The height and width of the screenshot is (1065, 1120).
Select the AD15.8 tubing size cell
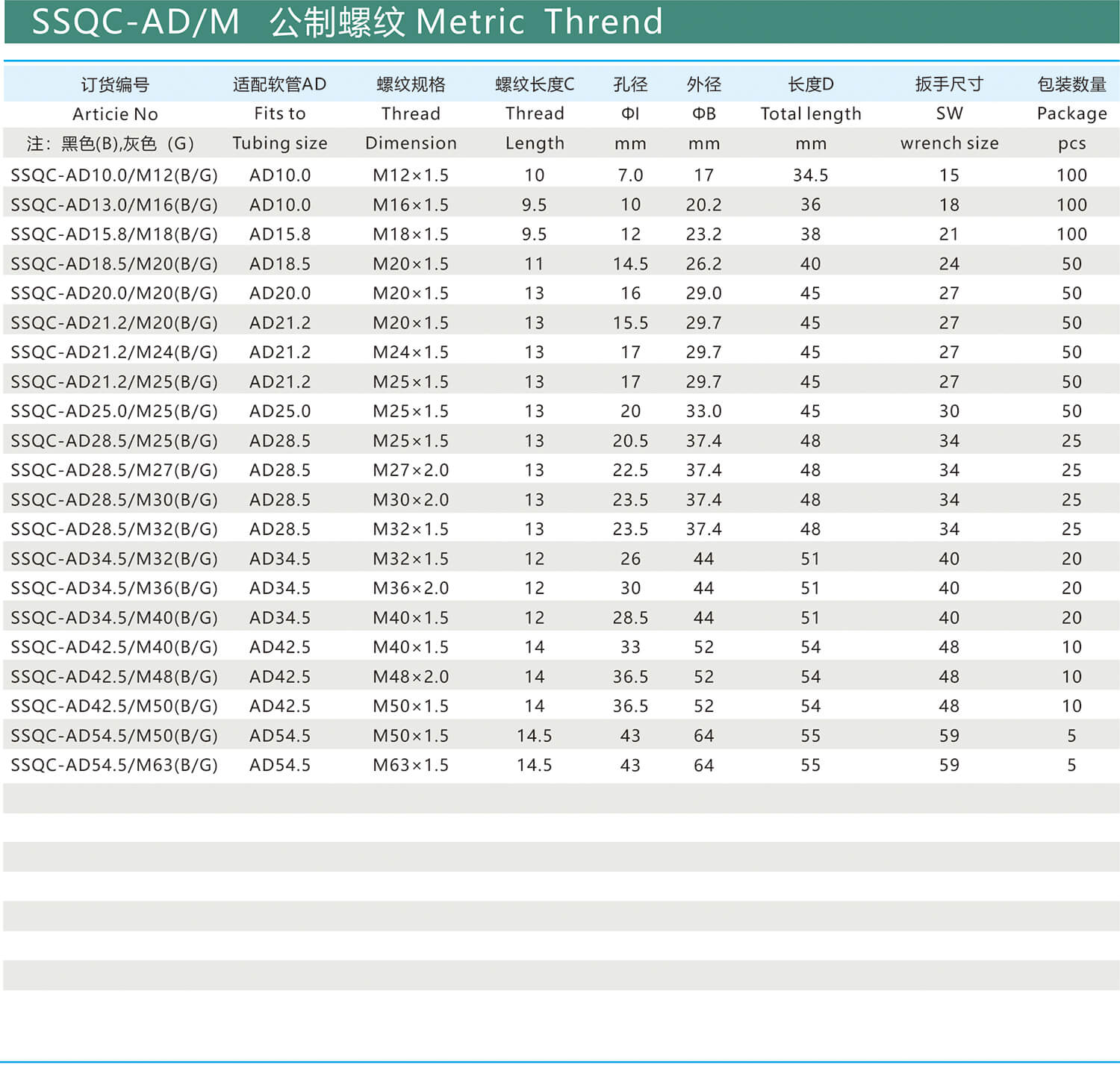click(279, 234)
